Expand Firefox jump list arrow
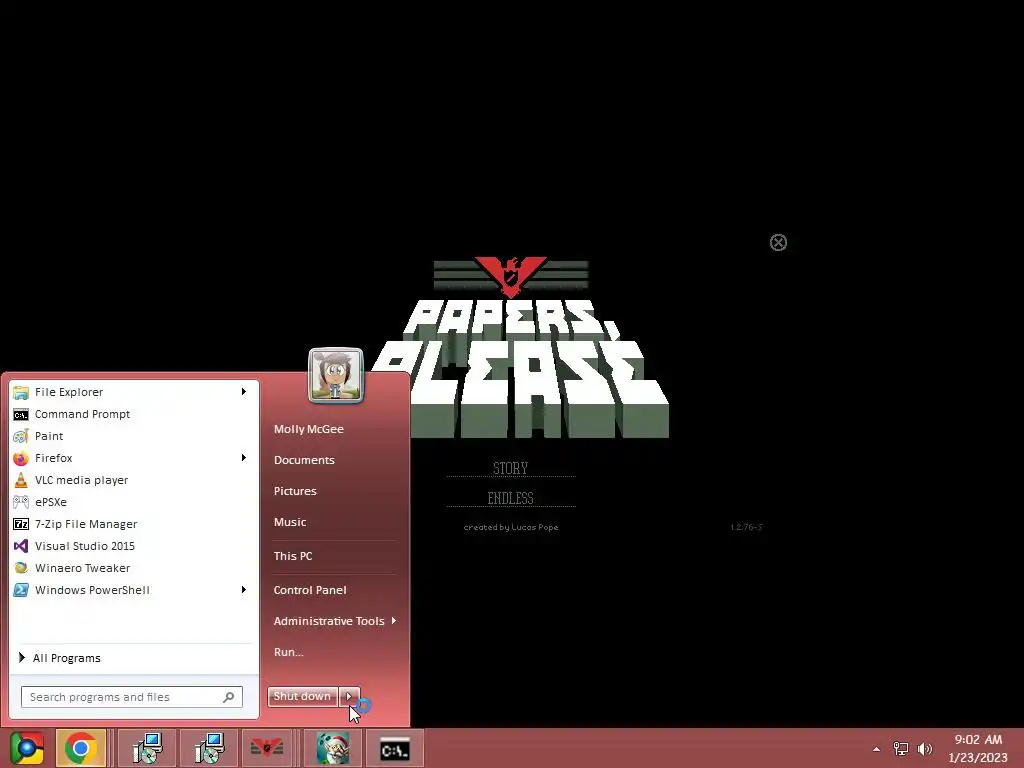The height and width of the screenshot is (768, 1024). click(244, 458)
